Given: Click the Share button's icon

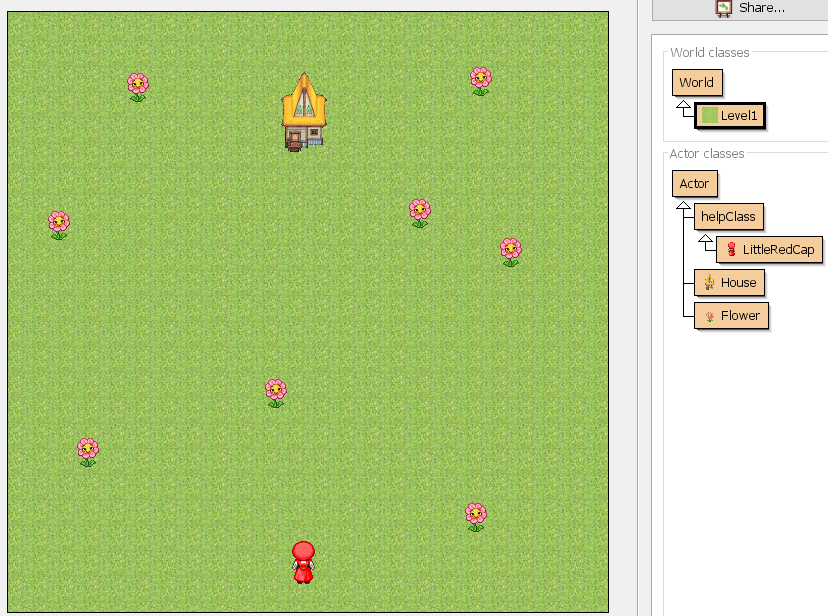Looking at the screenshot, I should tap(723, 8).
